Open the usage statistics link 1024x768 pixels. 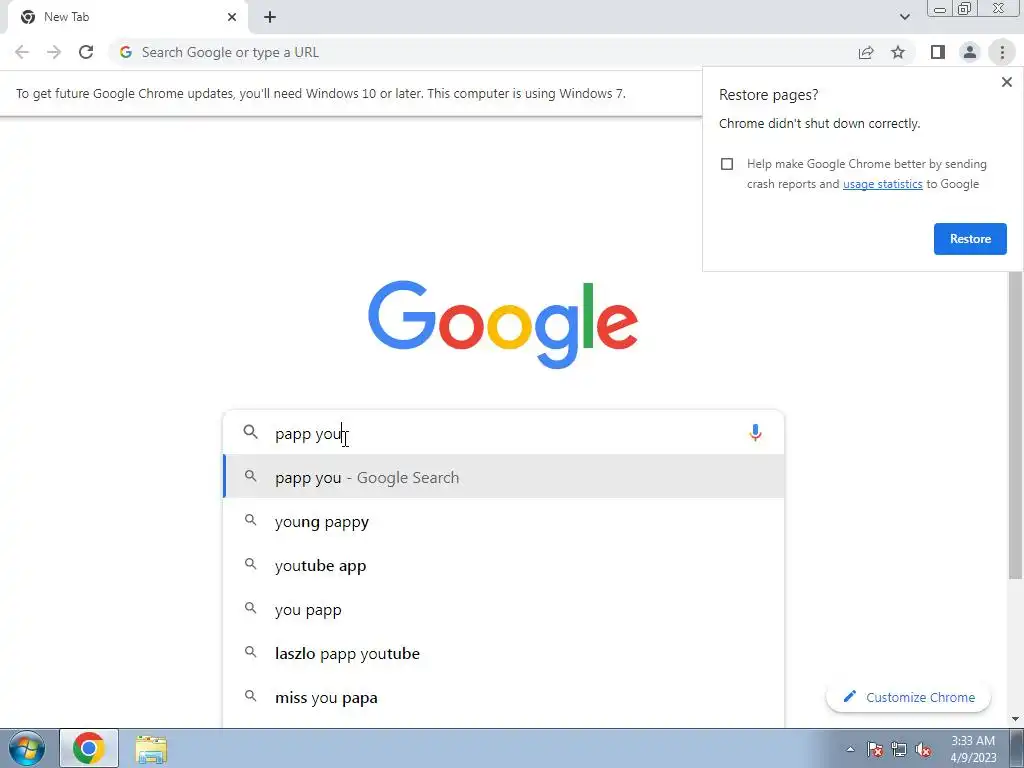(882, 184)
